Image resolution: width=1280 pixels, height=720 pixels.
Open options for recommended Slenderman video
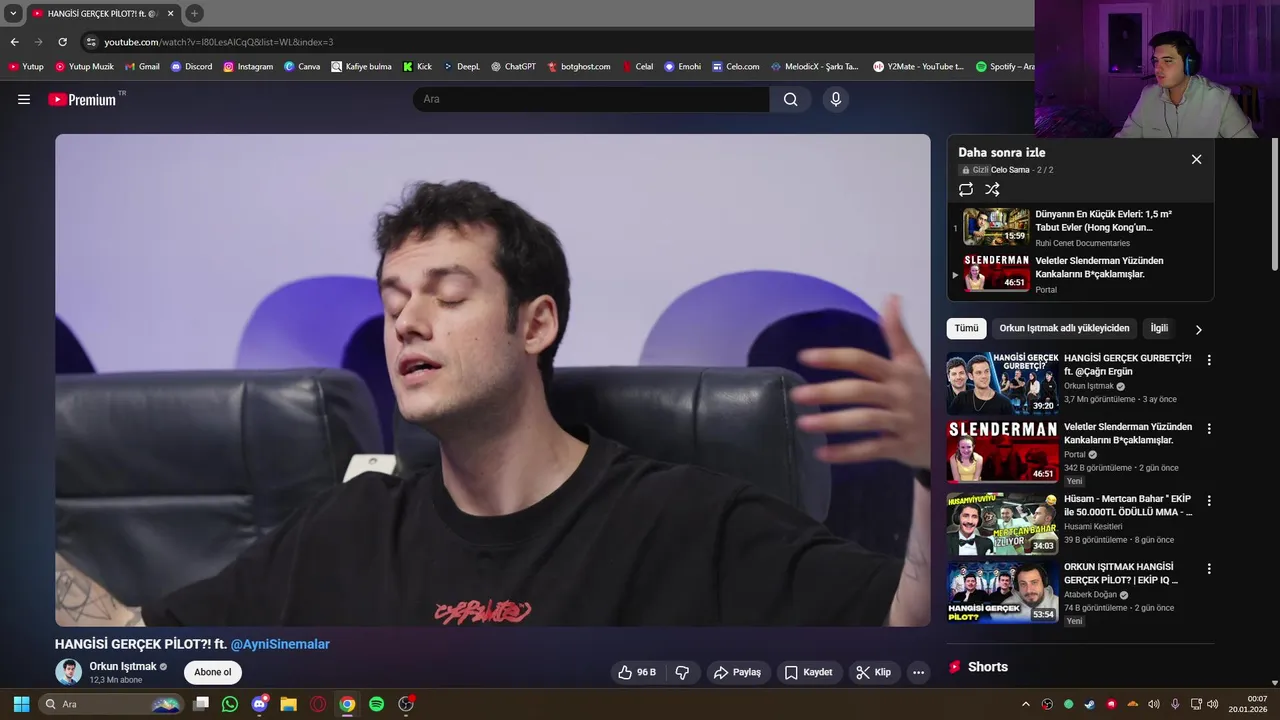(x=1209, y=428)
